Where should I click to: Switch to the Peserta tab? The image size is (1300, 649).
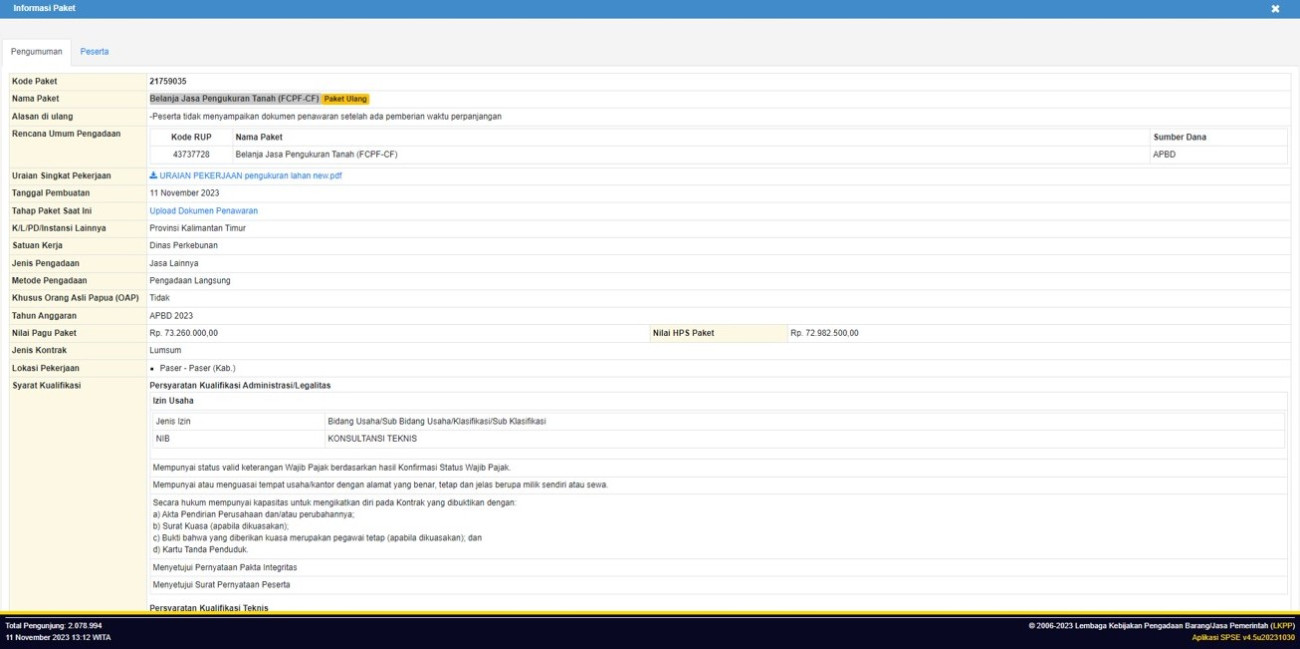click(x=95, y=51)
